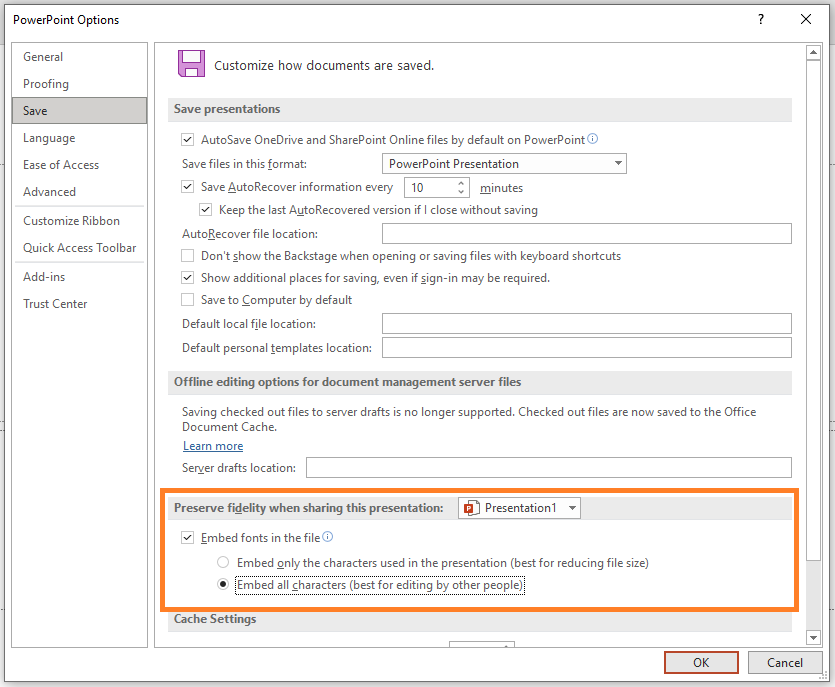Click the scrollbar up arrow

point(813,52)
